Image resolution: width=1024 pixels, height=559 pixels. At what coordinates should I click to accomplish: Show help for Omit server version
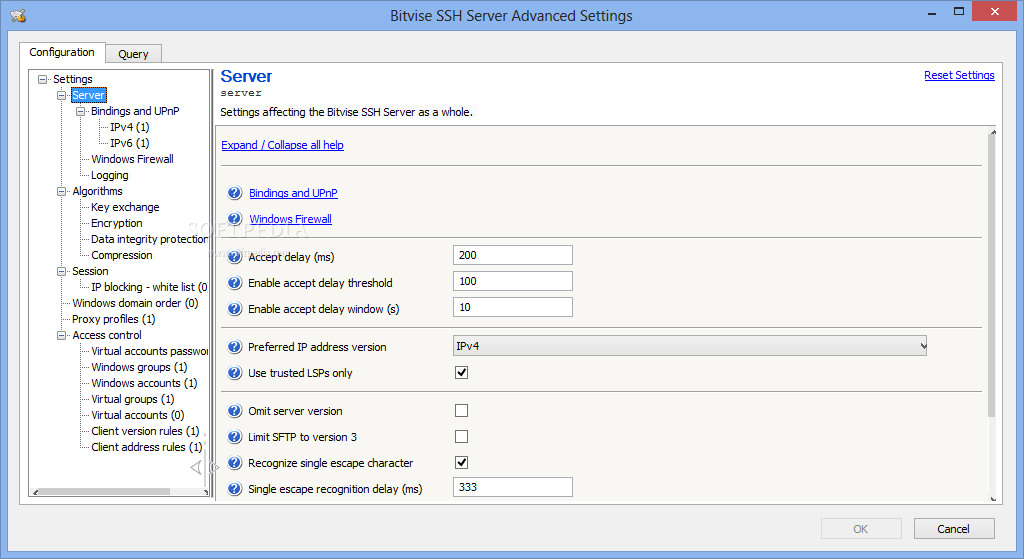pos(234,411)
